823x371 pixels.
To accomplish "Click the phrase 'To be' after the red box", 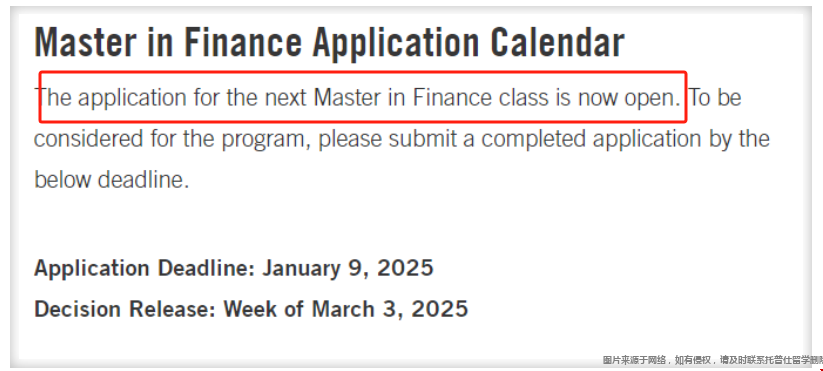I will pos(715,98).
